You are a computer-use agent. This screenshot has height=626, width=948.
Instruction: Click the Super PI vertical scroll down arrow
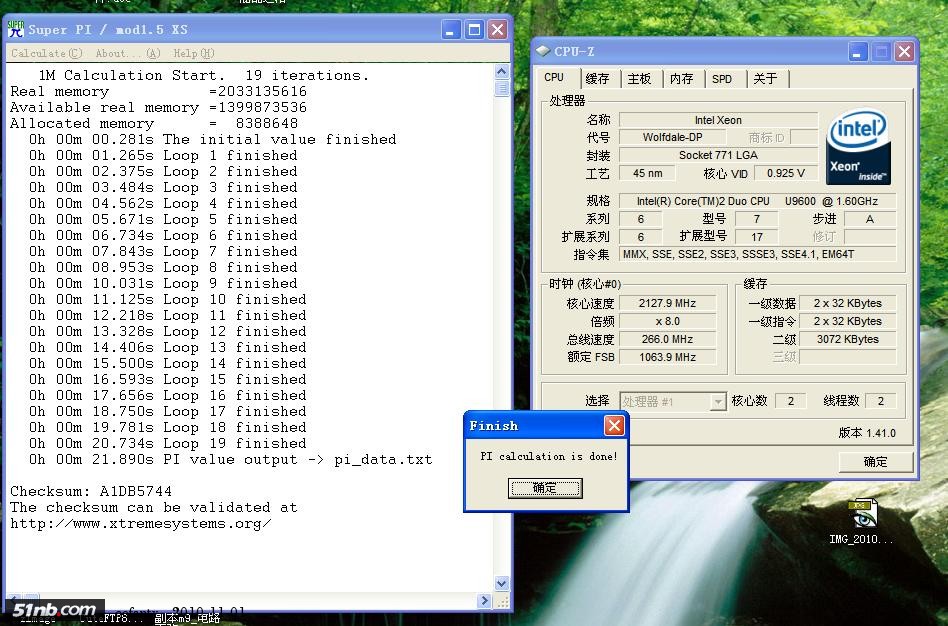coord(502,583)
